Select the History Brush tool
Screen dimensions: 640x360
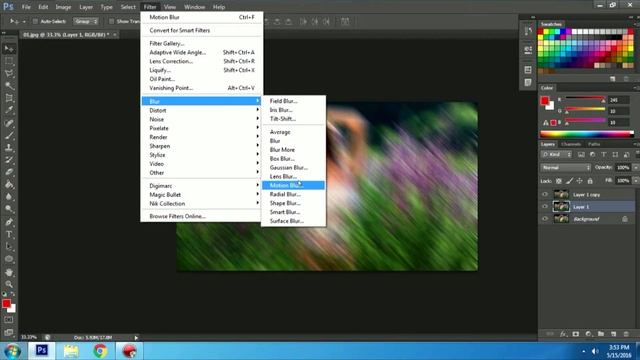pos(9,160)
